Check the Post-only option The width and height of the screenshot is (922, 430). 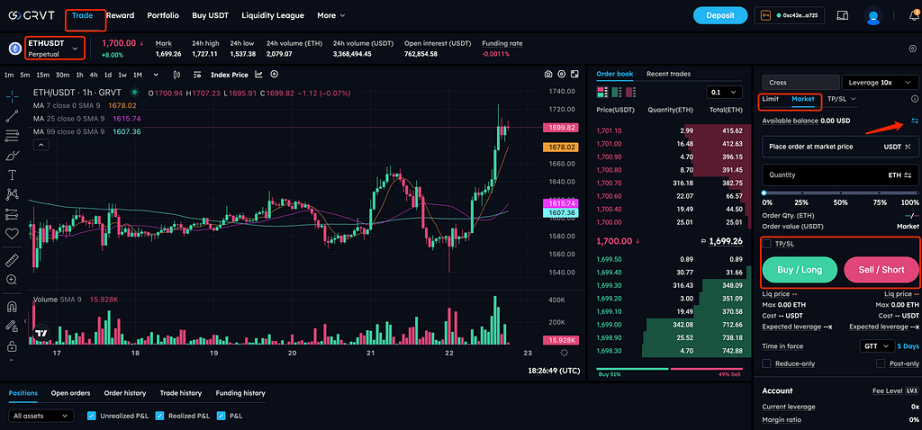click(x=881, y=364)
